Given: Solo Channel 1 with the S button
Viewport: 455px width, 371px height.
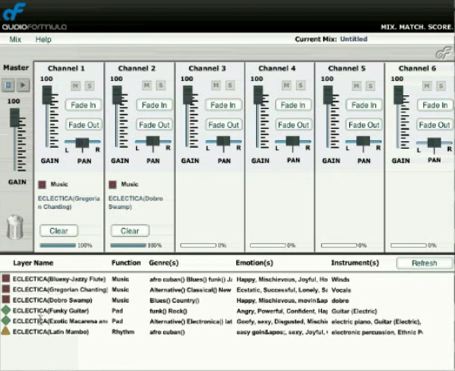Looking at the screenshot, I should tap(89, 86).
